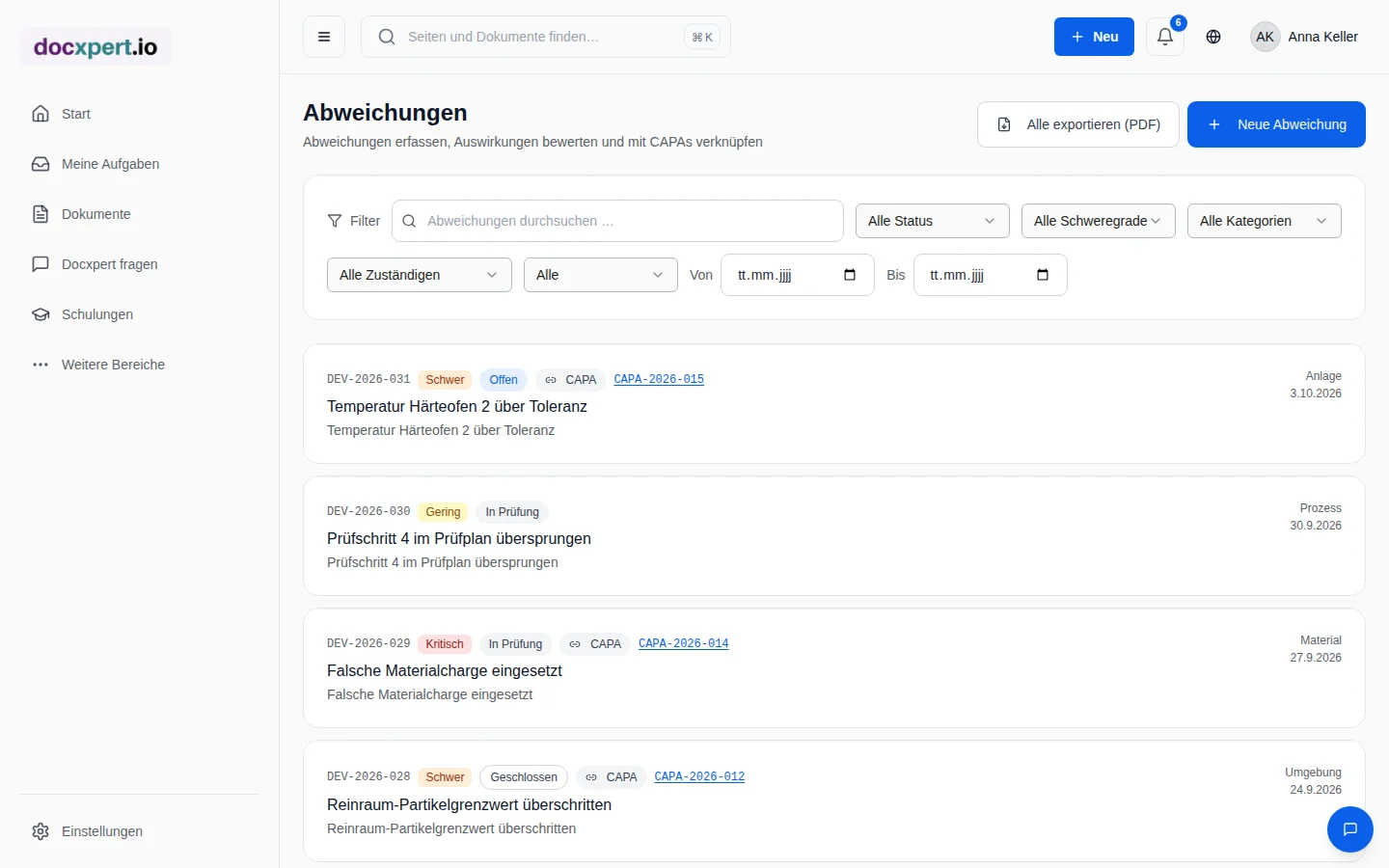Screen dimensions: 1389x868
Task: Open link CAPA-2026-015
Action: (659, 379)
